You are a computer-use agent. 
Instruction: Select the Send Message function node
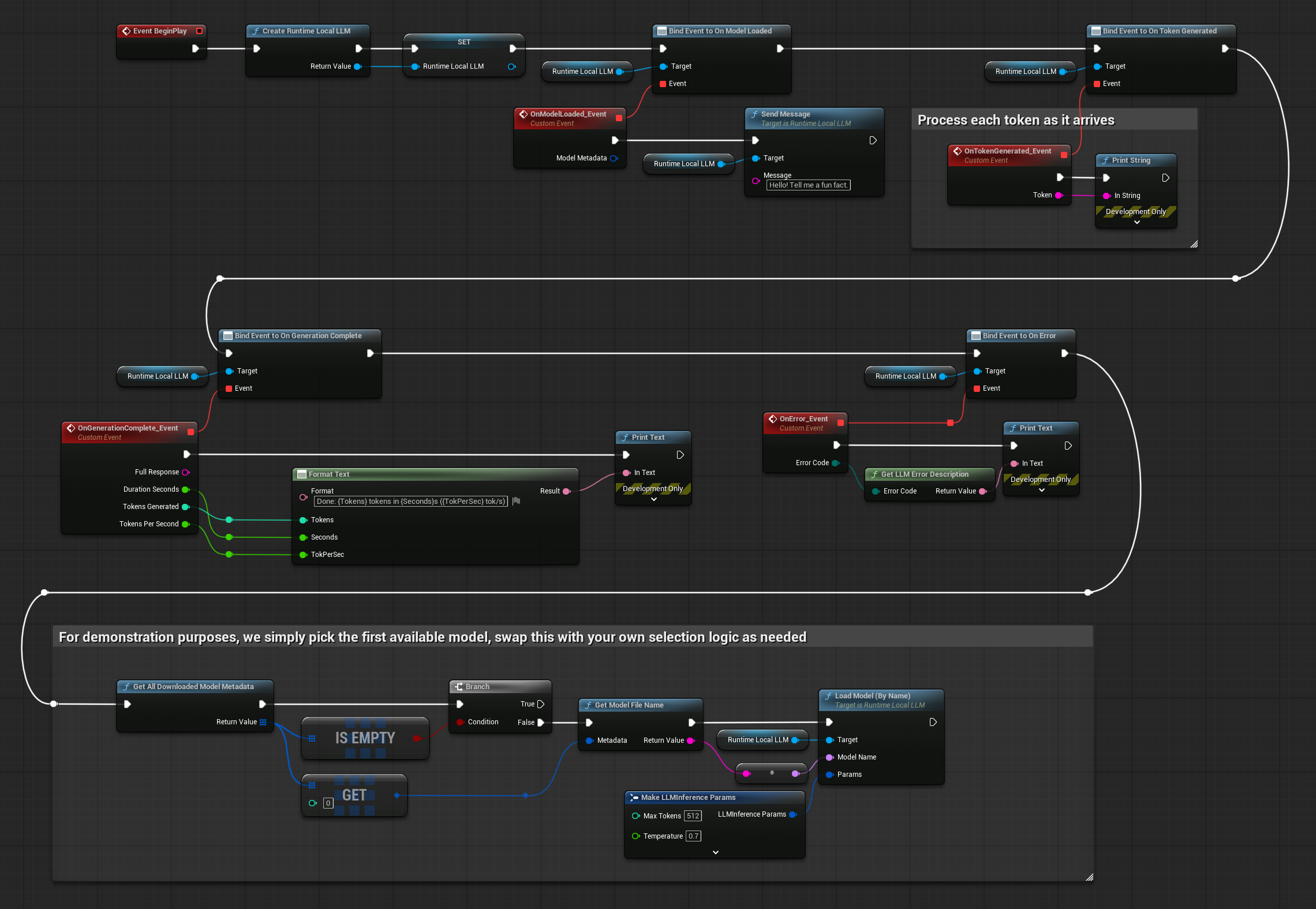pos(788,114)
